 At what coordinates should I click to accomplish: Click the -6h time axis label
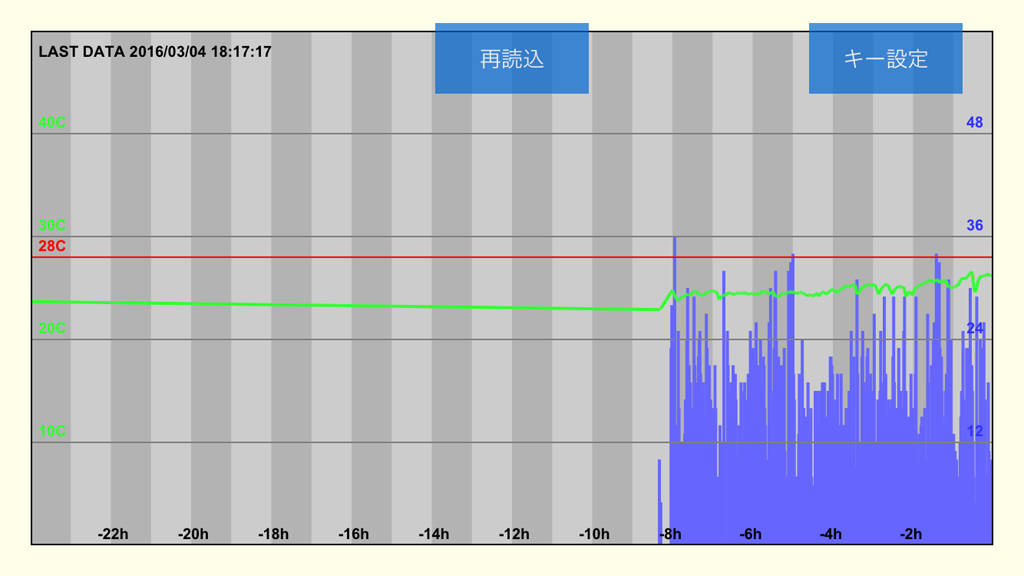750,534
